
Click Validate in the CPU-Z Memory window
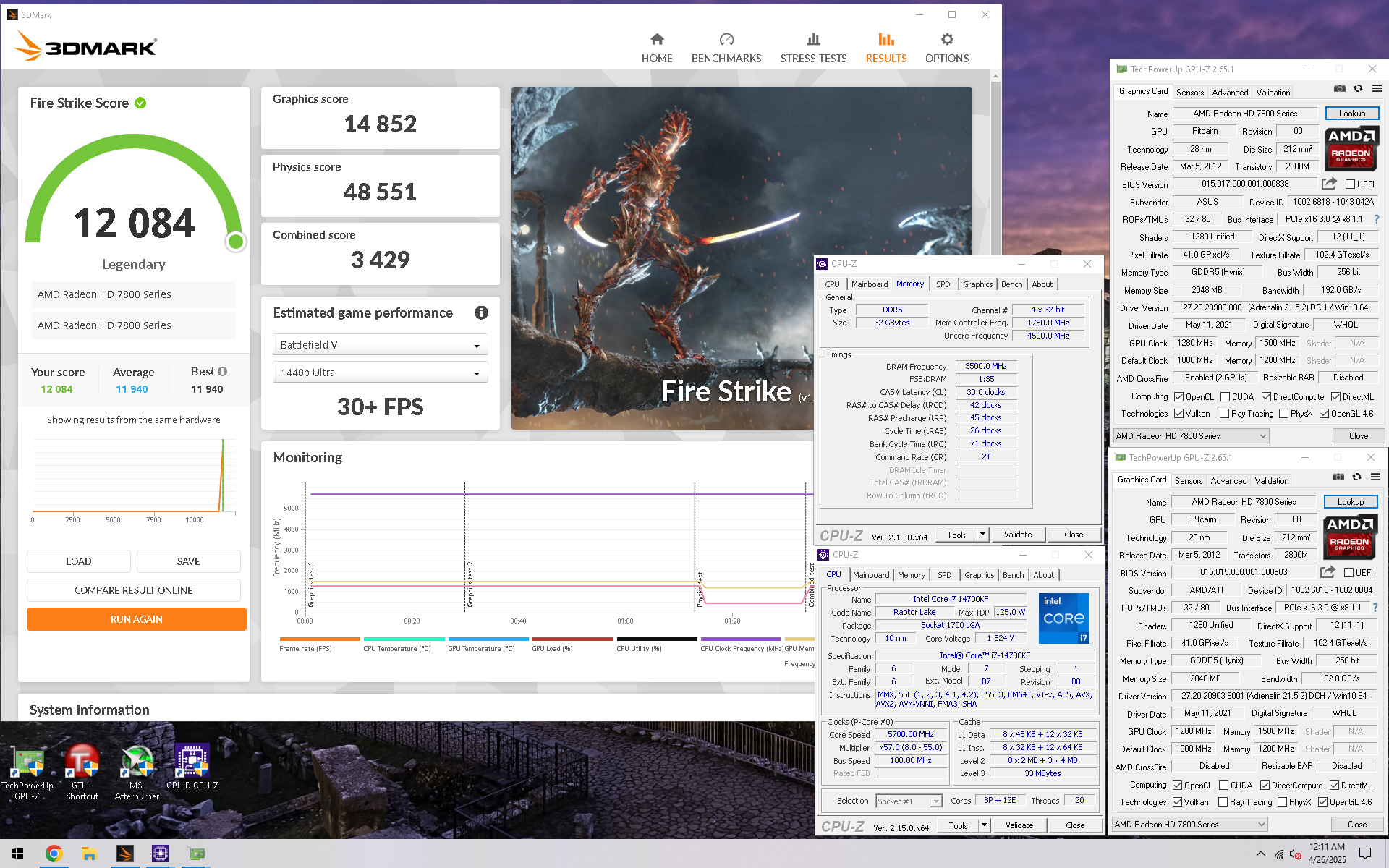[1018, 535]
